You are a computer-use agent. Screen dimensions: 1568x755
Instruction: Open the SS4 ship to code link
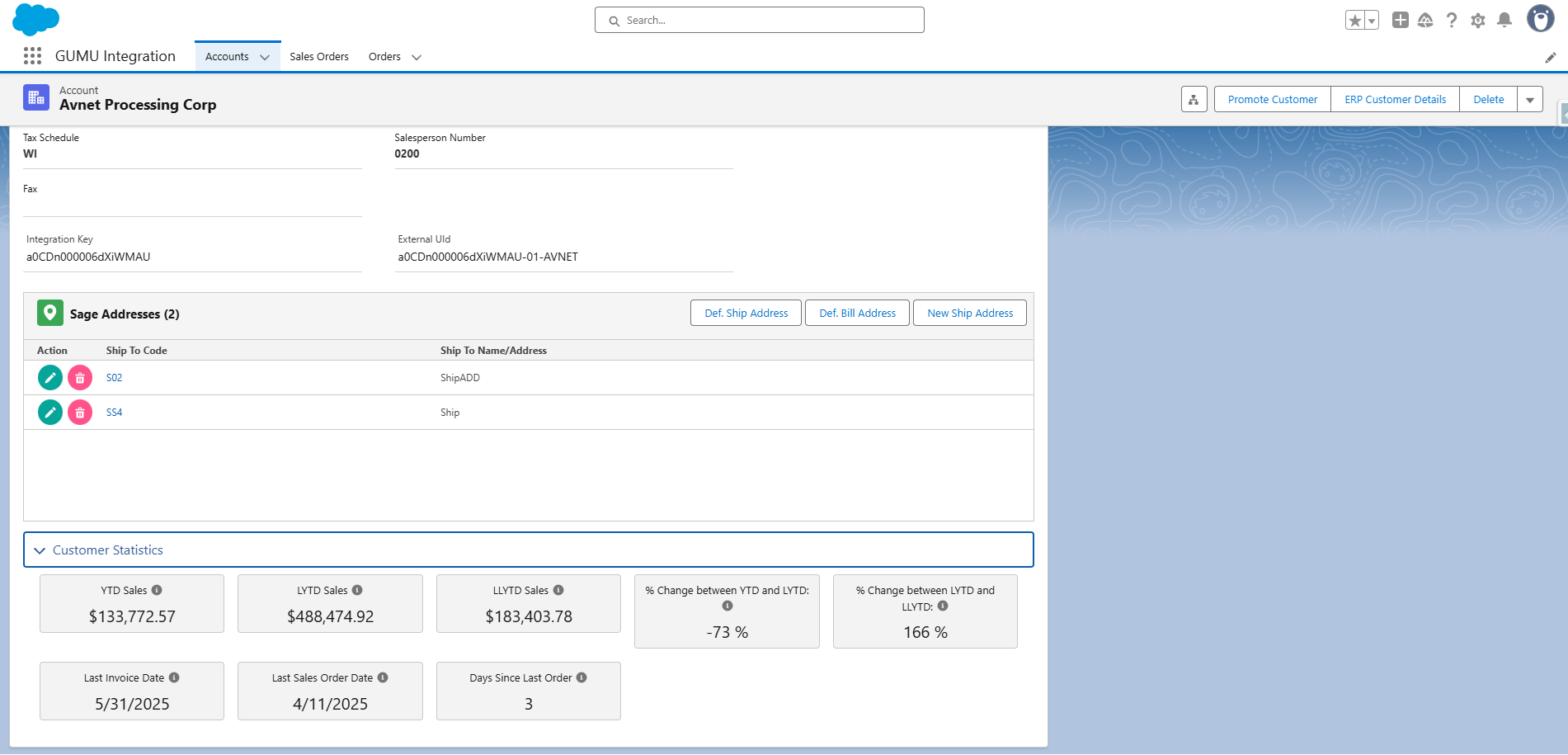114,413
